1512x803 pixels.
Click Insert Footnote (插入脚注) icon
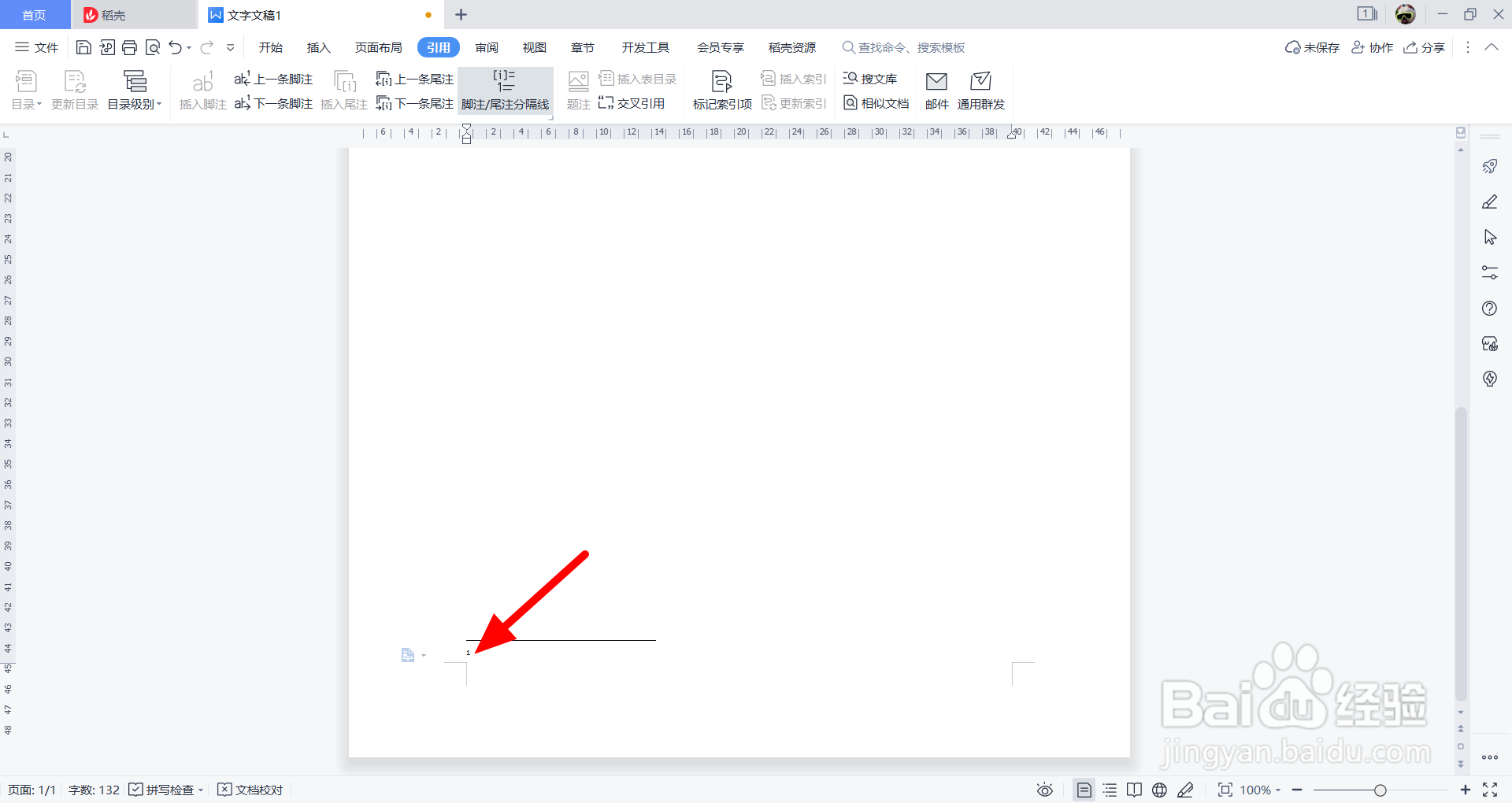point(202,90)
